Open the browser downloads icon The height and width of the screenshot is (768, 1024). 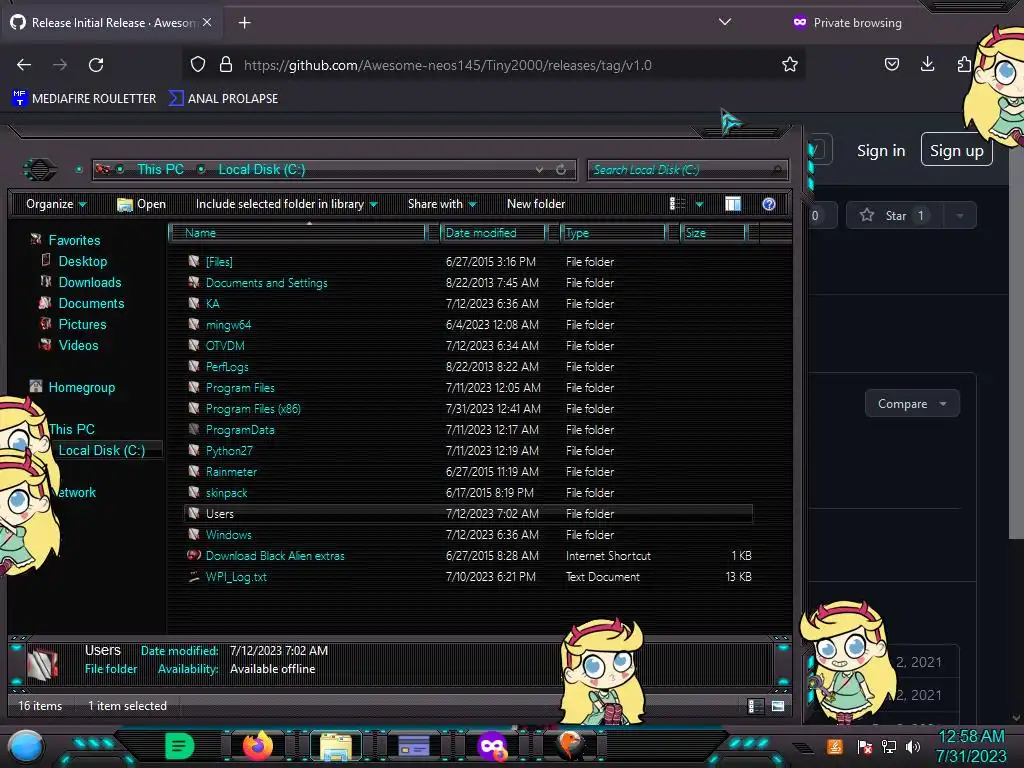[927, 64]
